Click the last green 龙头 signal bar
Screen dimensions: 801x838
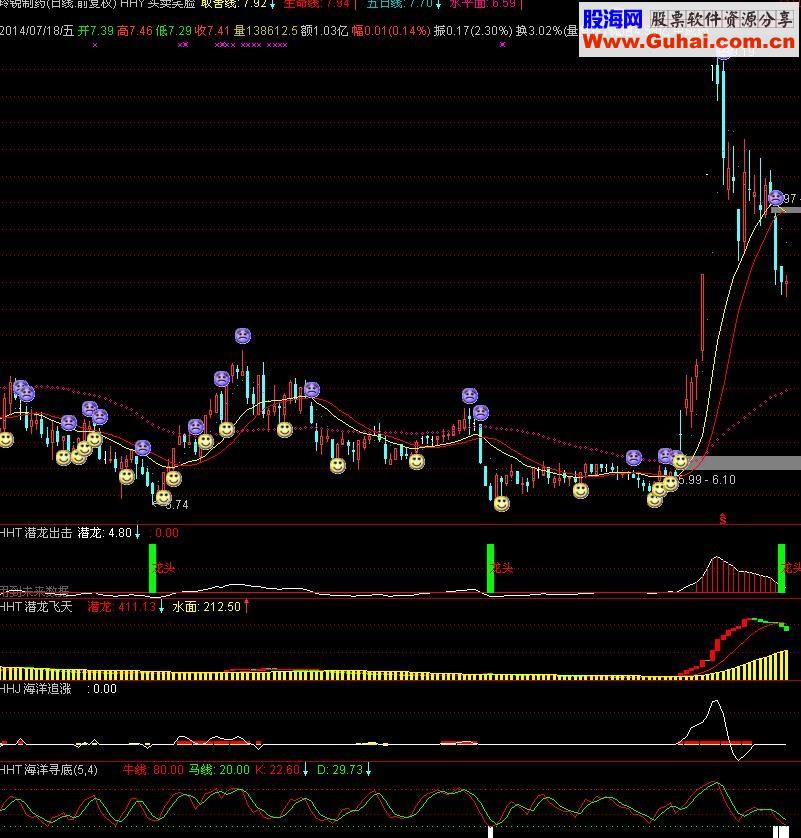[x=781, y=569]
